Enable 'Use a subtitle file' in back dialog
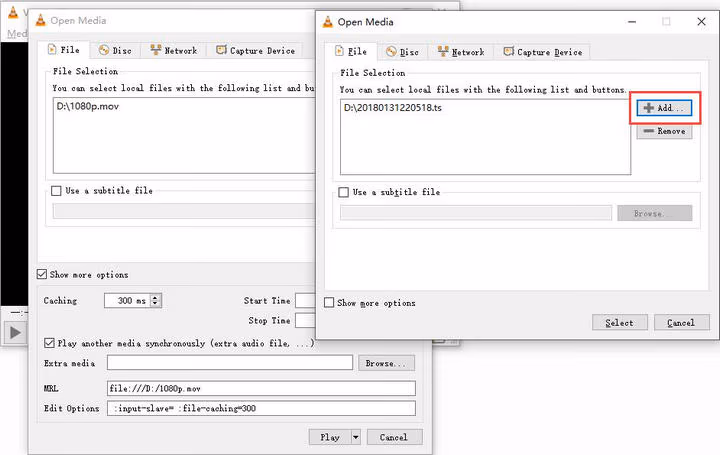This screenshot has height=455, width=720. click(56, 191)
